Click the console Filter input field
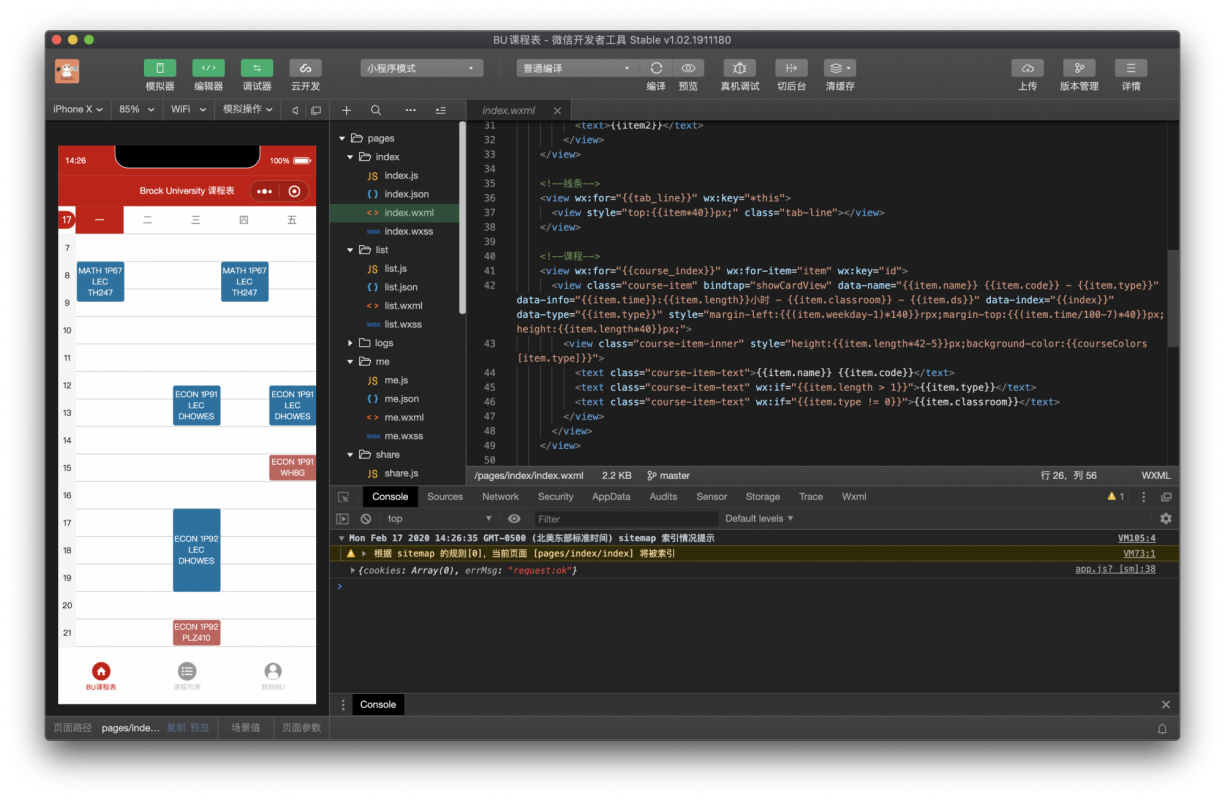The width and height of the screenshot is (1225, 800). (625, 519)
